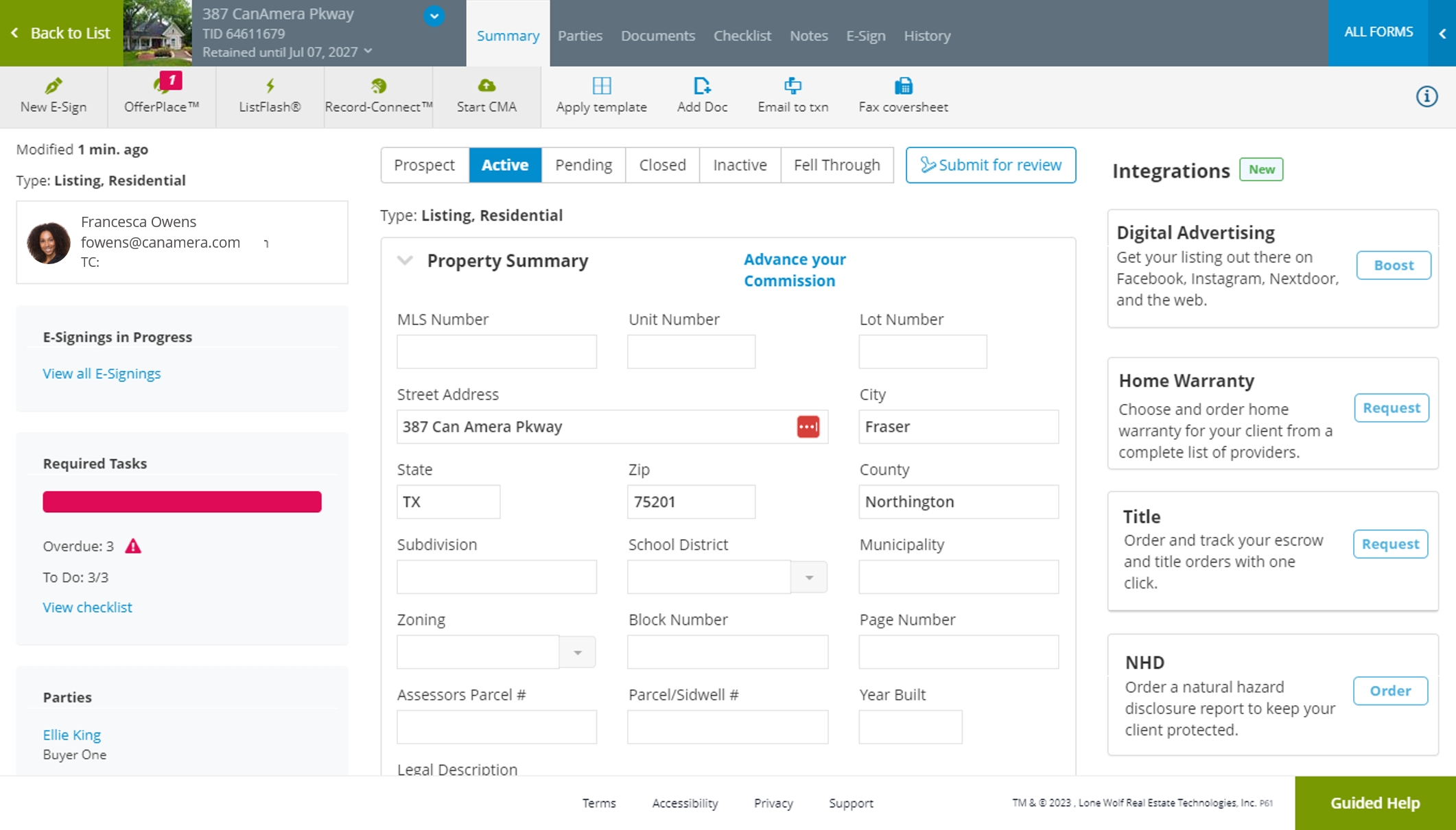Select the Pending status option

click(x=583, y=165)
